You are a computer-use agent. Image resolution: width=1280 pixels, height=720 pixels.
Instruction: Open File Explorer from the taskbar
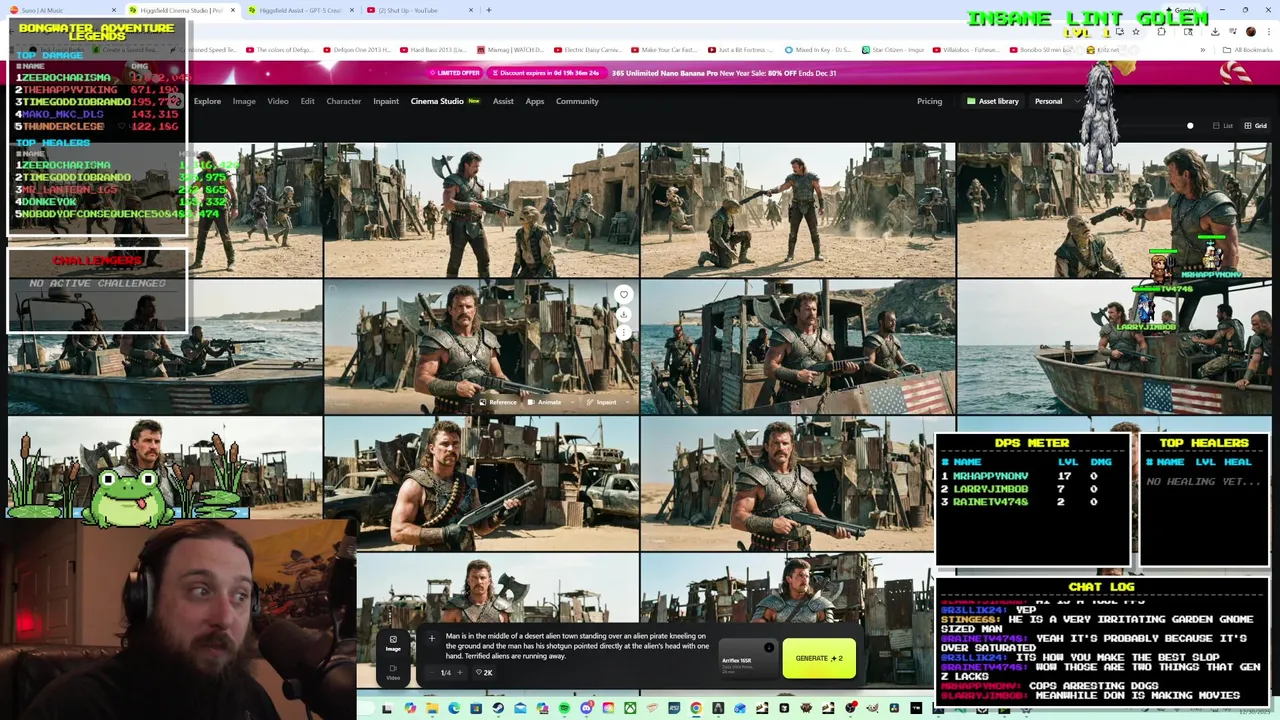point(432,708)
